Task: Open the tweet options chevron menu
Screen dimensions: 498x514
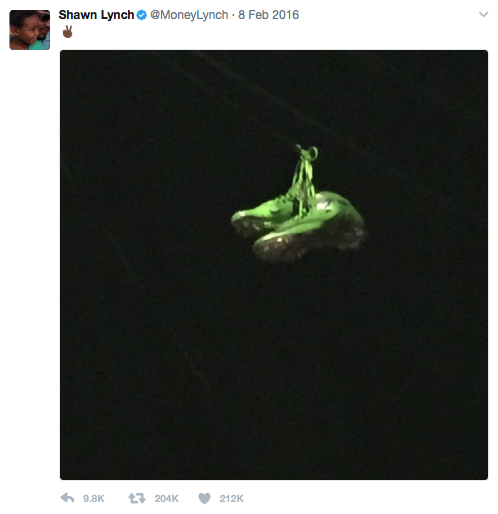Action: point(483,14)
